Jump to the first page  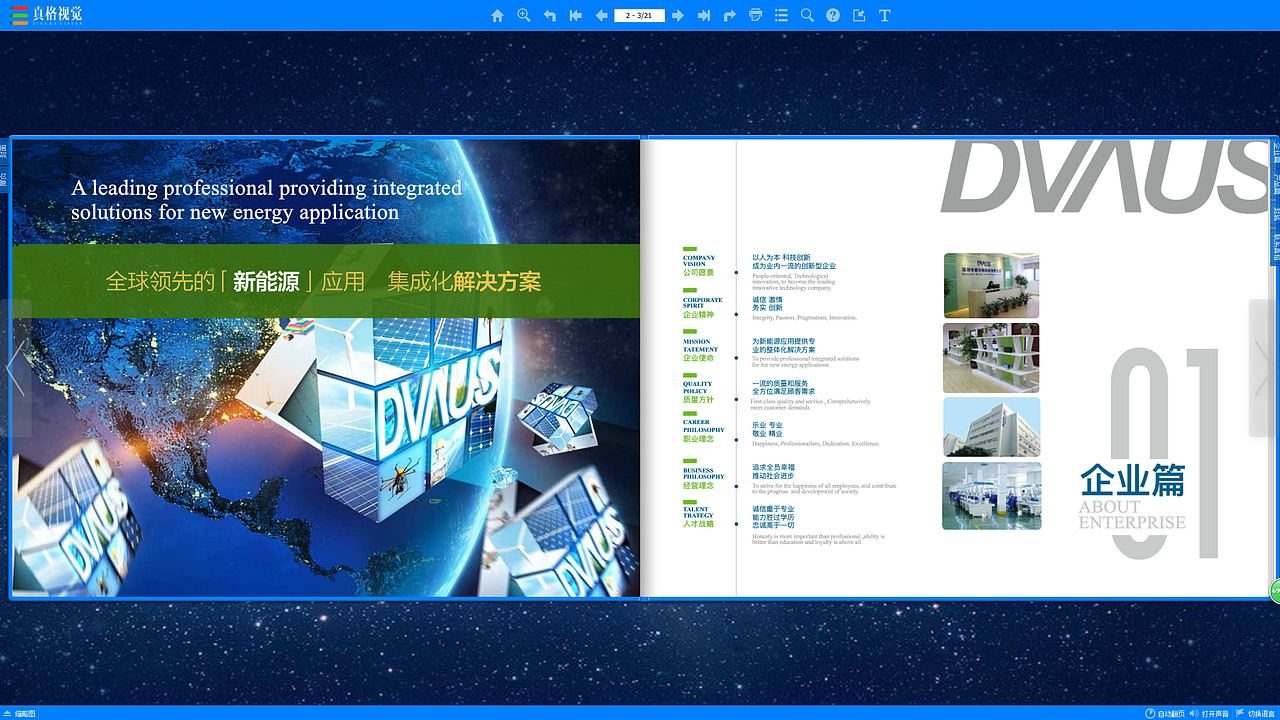pos(575,15)
